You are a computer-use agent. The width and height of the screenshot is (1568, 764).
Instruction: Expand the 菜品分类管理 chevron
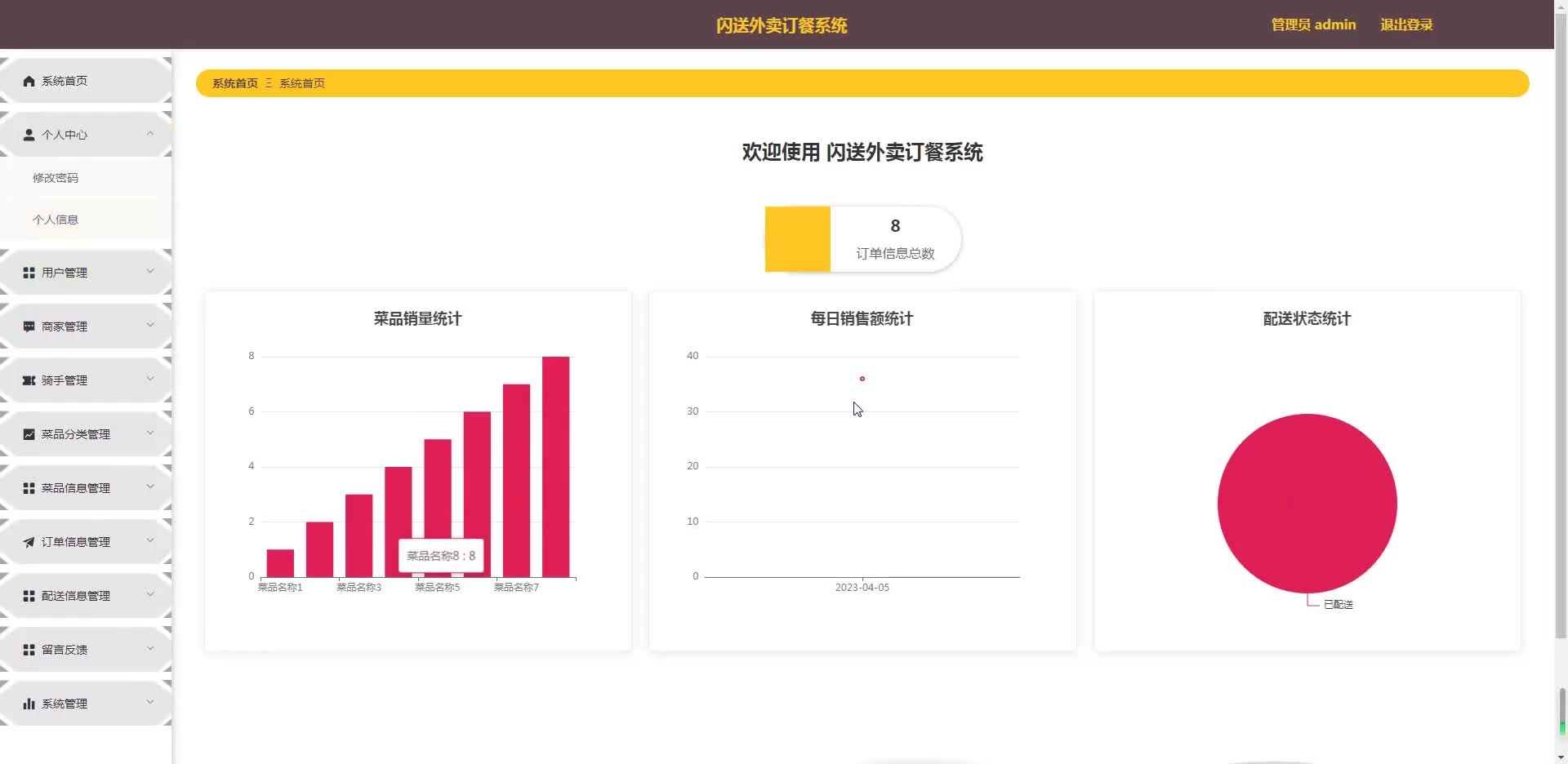click(150, 433)
